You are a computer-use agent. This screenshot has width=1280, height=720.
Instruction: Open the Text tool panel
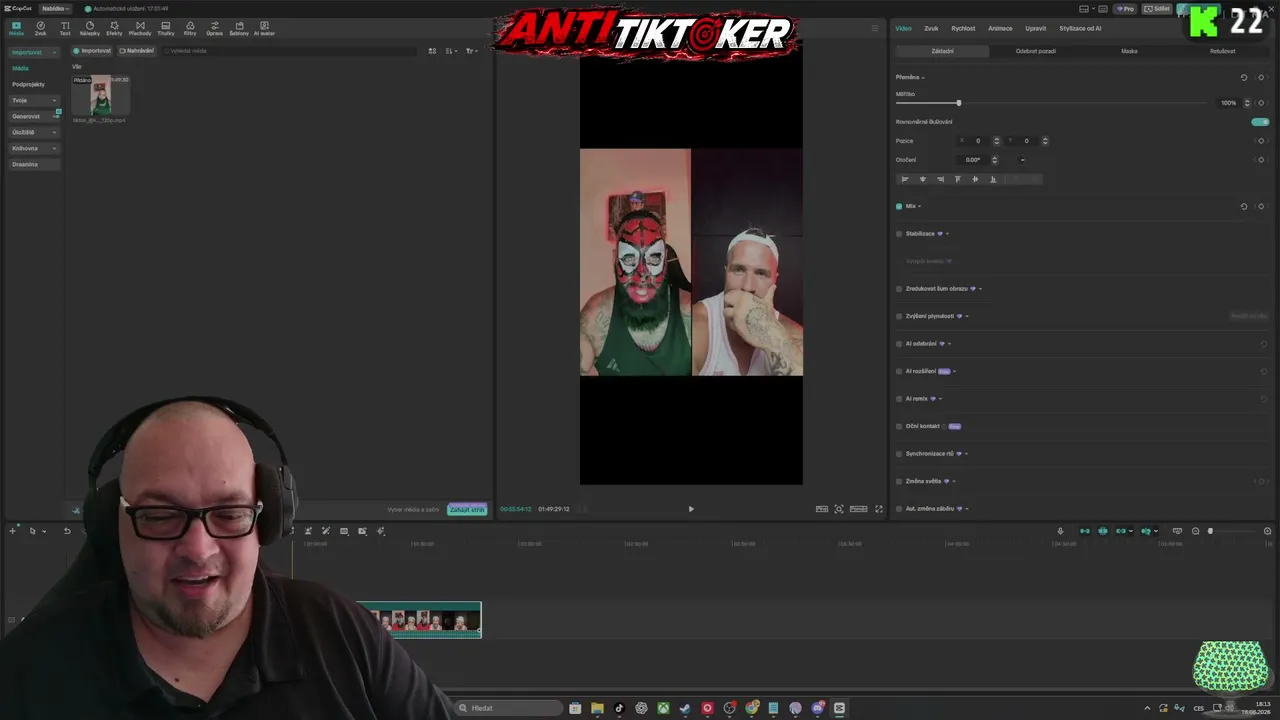point(65,29)
